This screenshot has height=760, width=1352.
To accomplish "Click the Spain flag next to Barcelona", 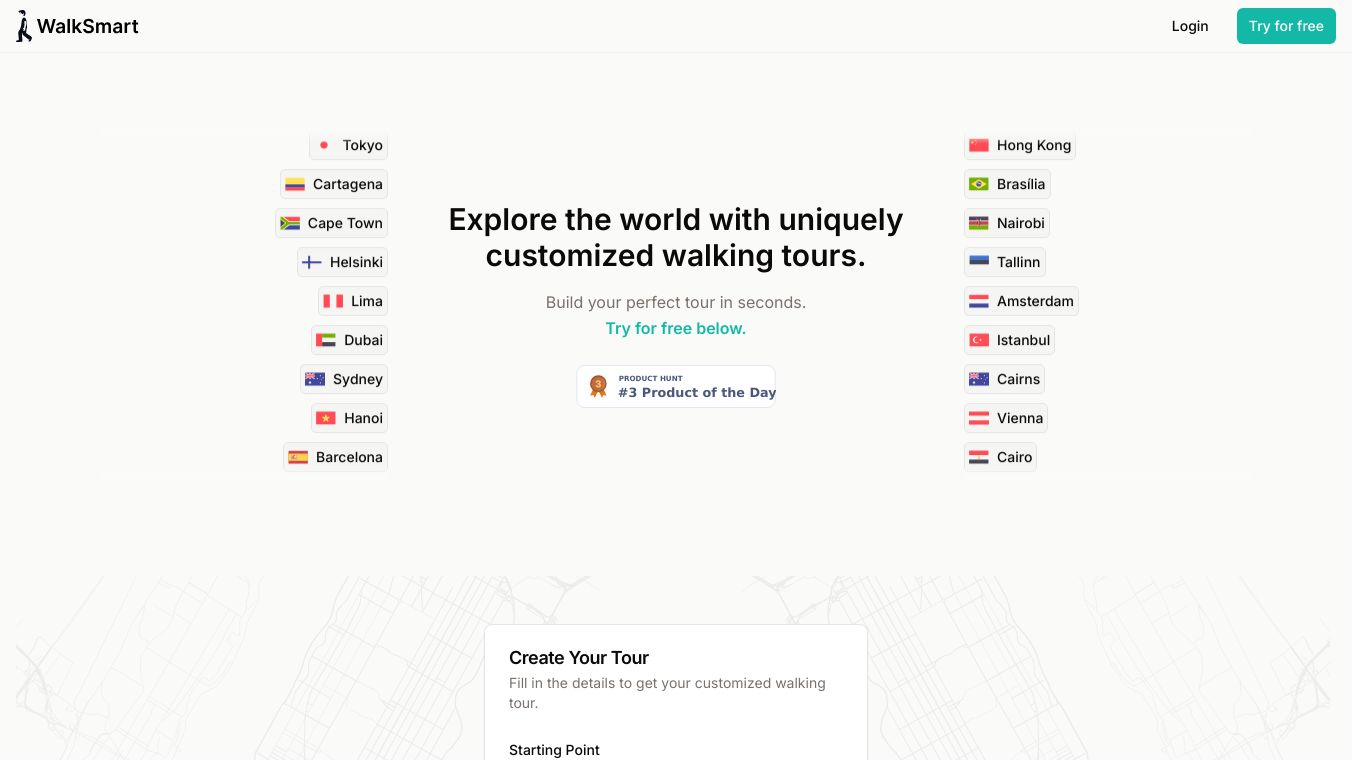I will pos(298,457).
